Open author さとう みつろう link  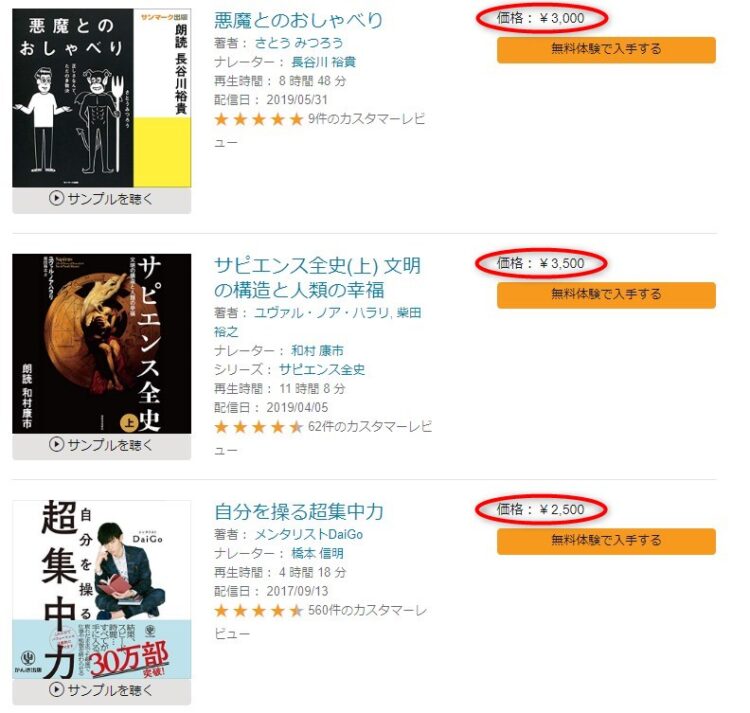point(298,43)
